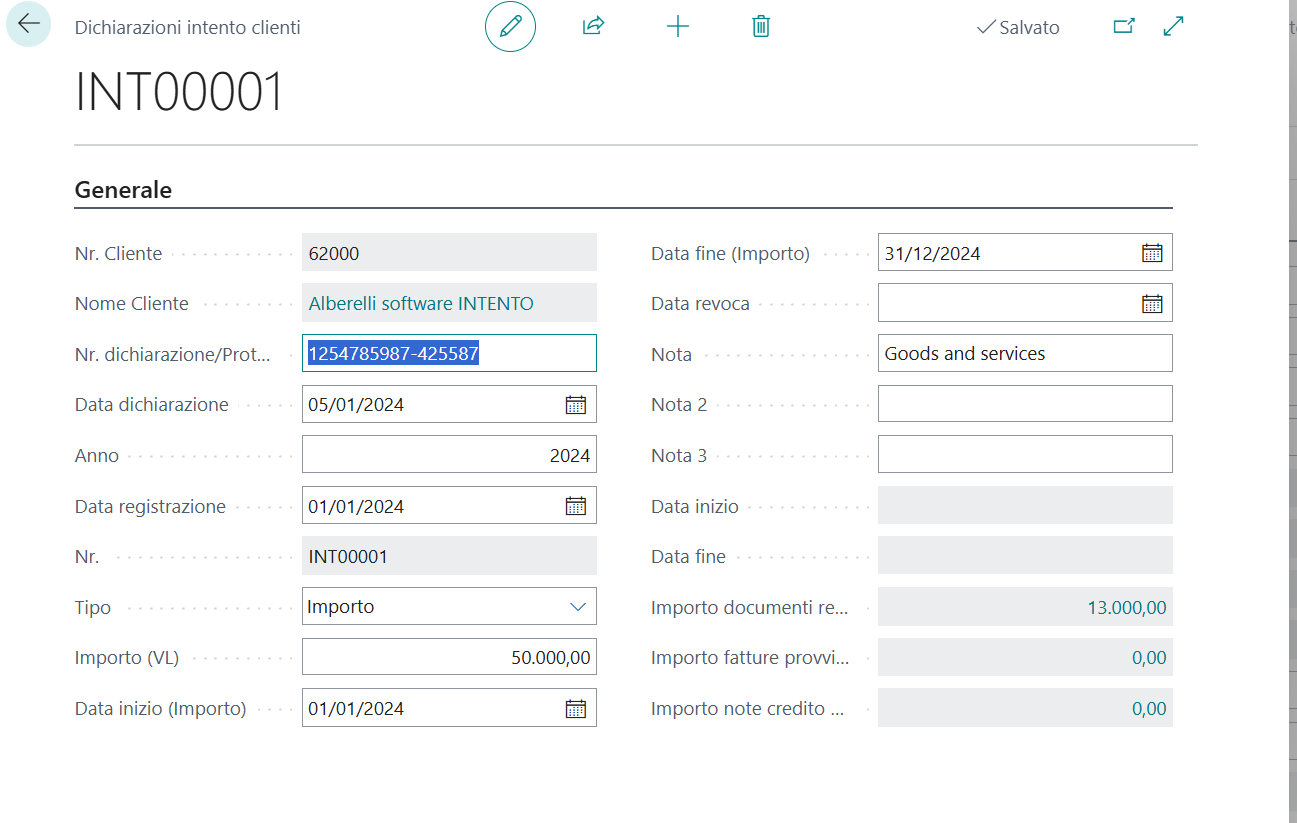Collapse the Generale section header

(x=123, y=190)
